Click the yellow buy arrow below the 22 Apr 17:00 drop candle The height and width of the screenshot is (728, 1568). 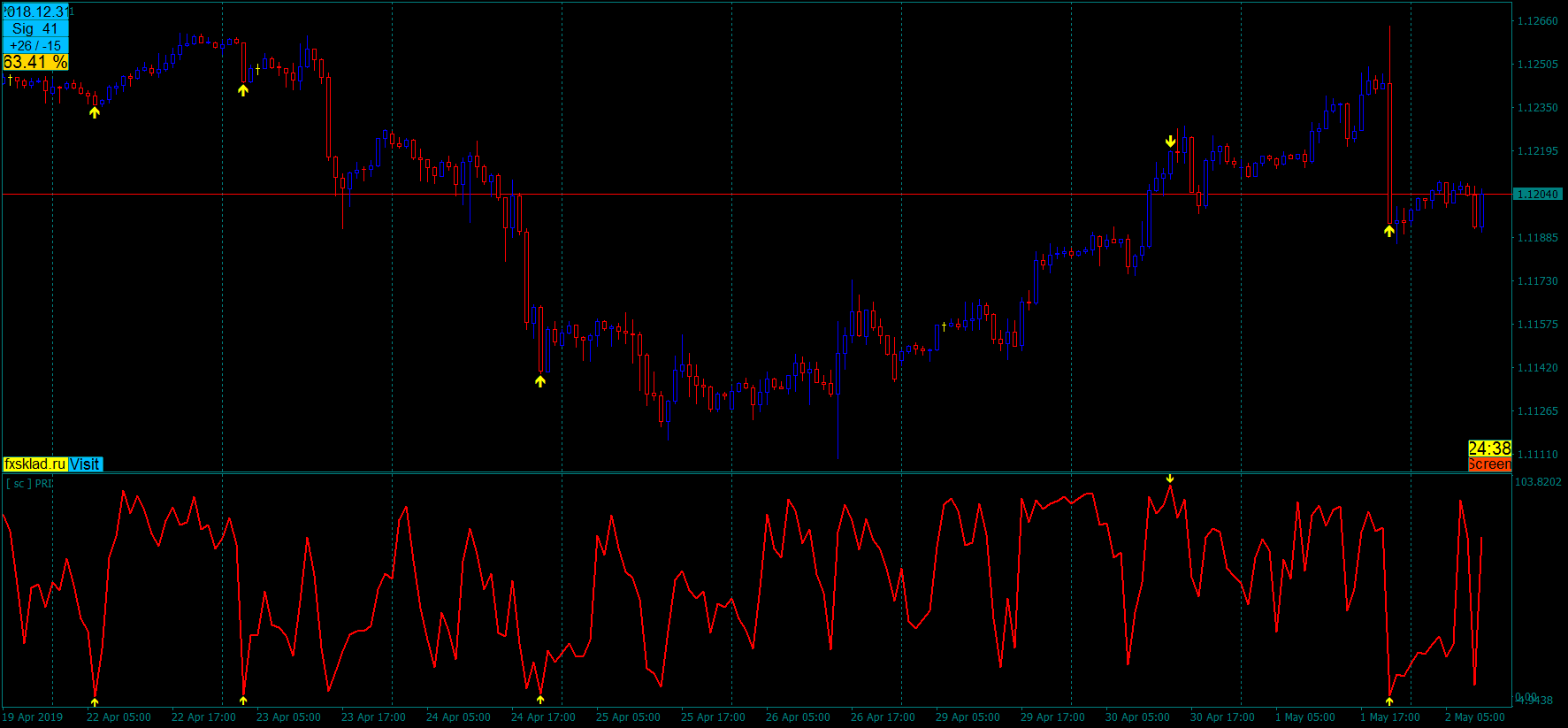[x=243, y=90]
